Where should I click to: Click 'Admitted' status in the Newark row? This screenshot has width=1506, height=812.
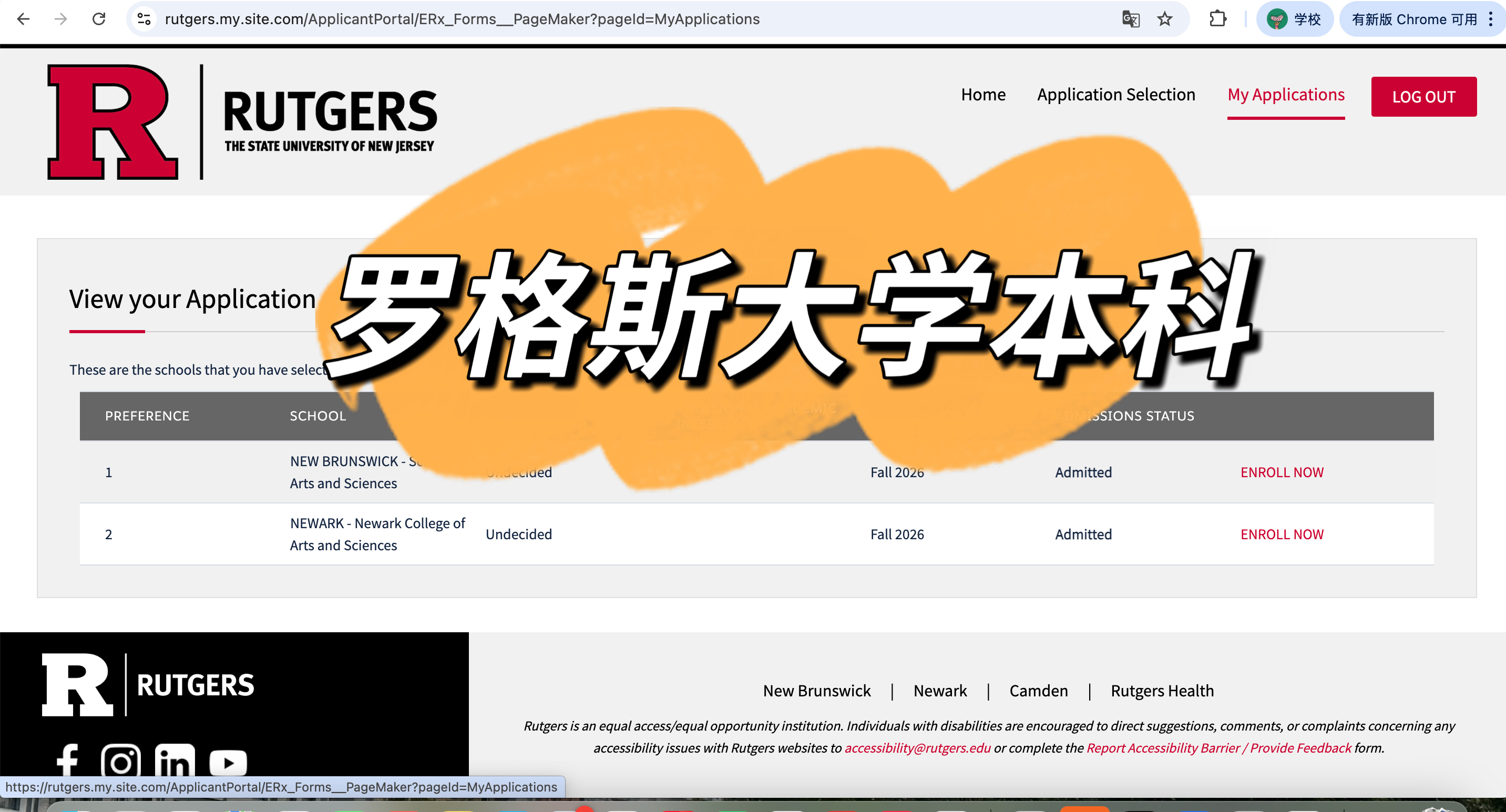click(x=1083, y=535)
